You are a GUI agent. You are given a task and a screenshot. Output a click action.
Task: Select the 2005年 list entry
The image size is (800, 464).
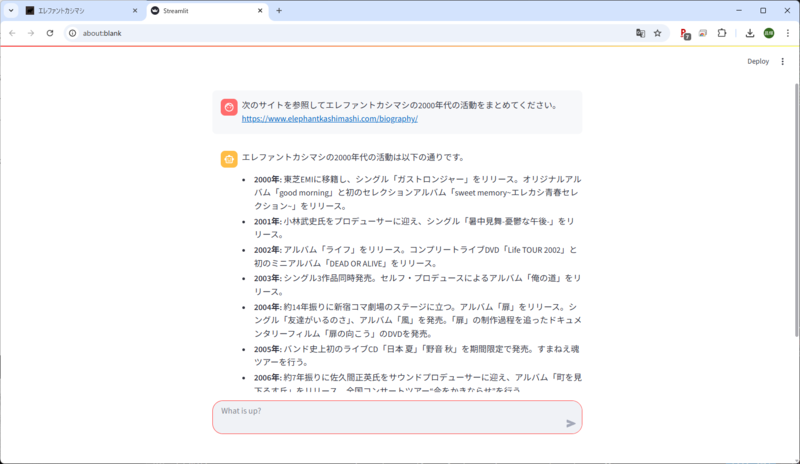pos(417,355)
